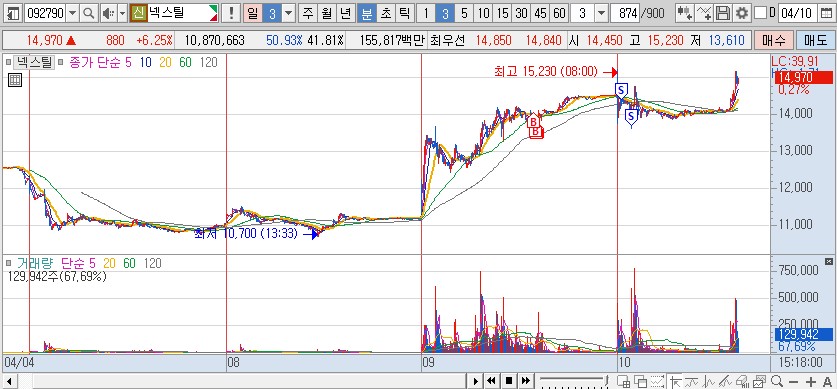Select the 초 second chart tab
This screenshot has width=837, height=389.
pos(385,13)
